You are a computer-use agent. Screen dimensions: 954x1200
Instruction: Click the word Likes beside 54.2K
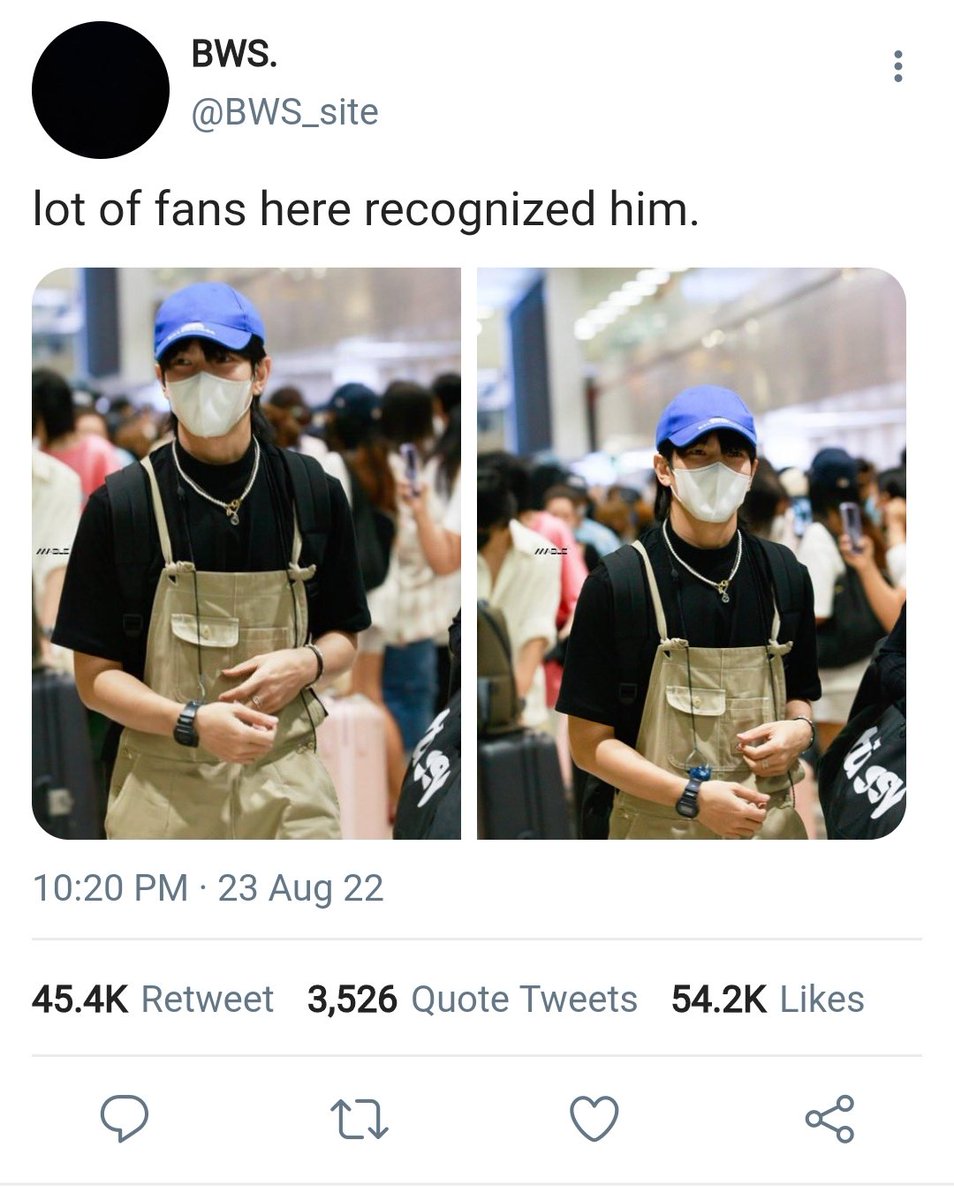822,999
